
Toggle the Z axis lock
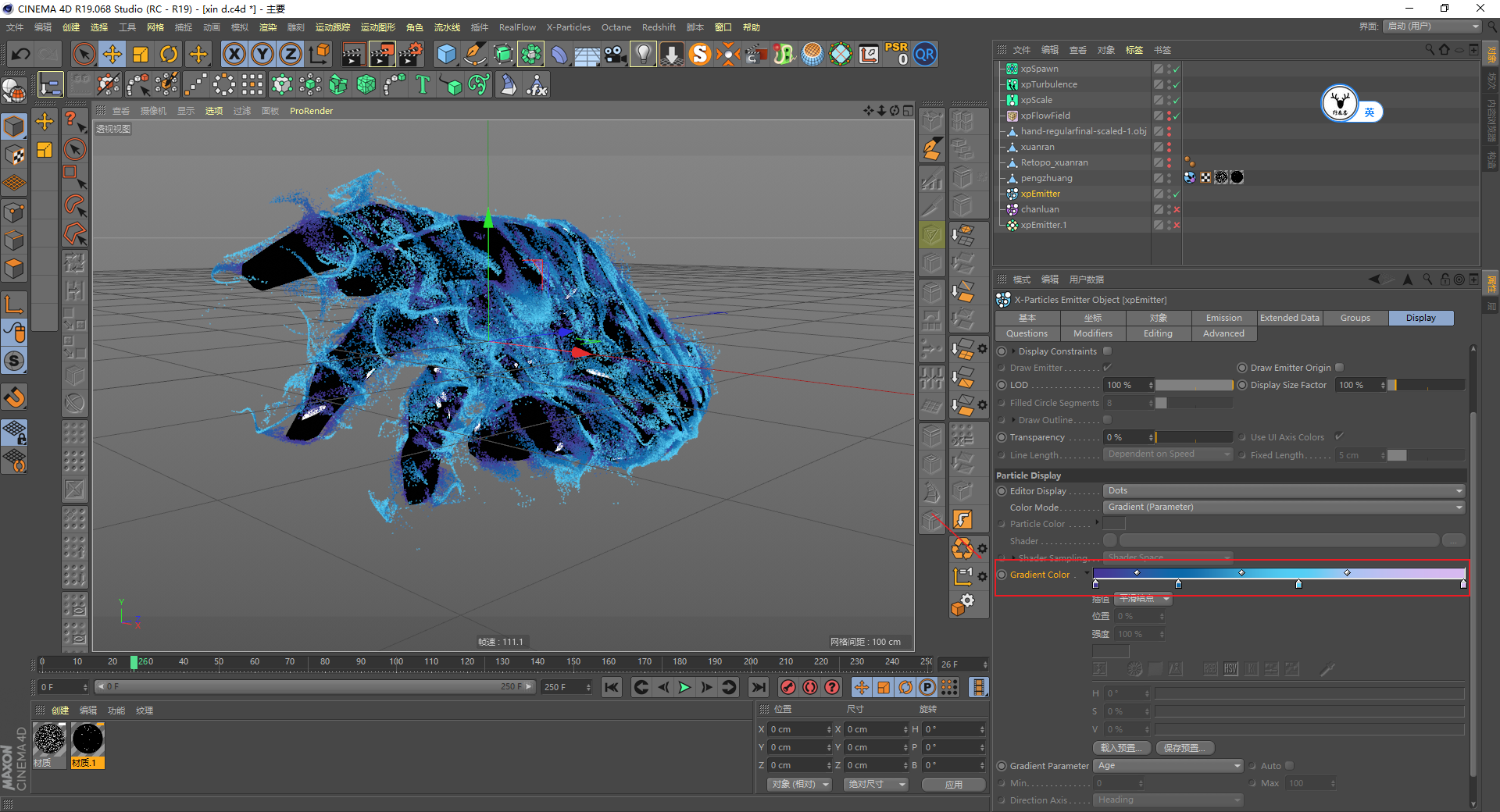click(x=291, y=54)
